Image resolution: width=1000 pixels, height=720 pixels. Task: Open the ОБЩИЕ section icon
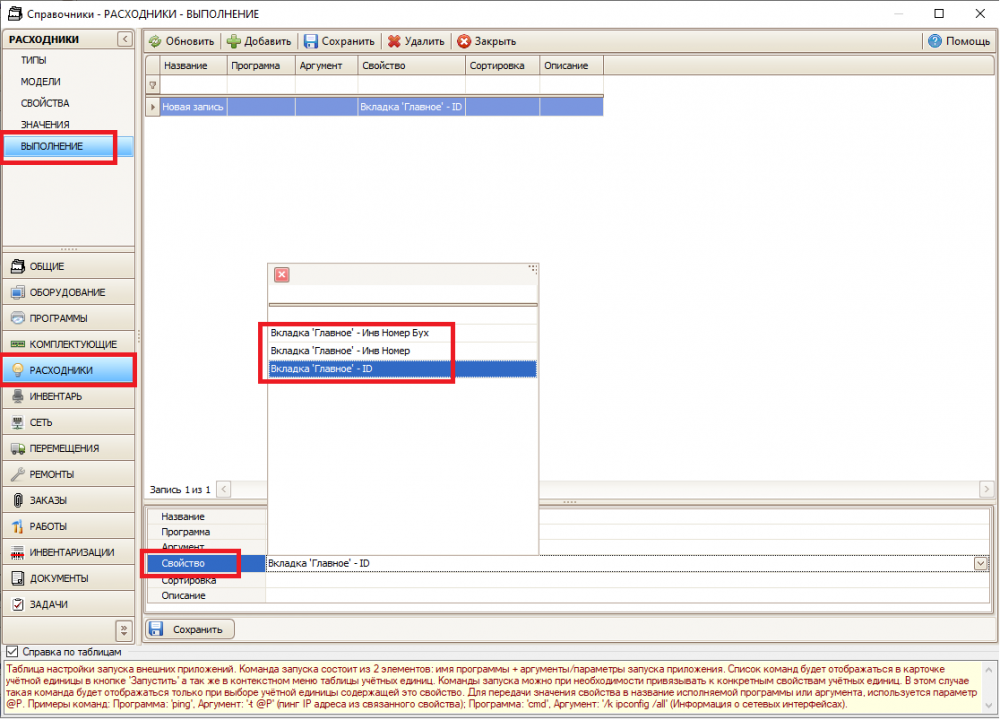pos(18,267)
